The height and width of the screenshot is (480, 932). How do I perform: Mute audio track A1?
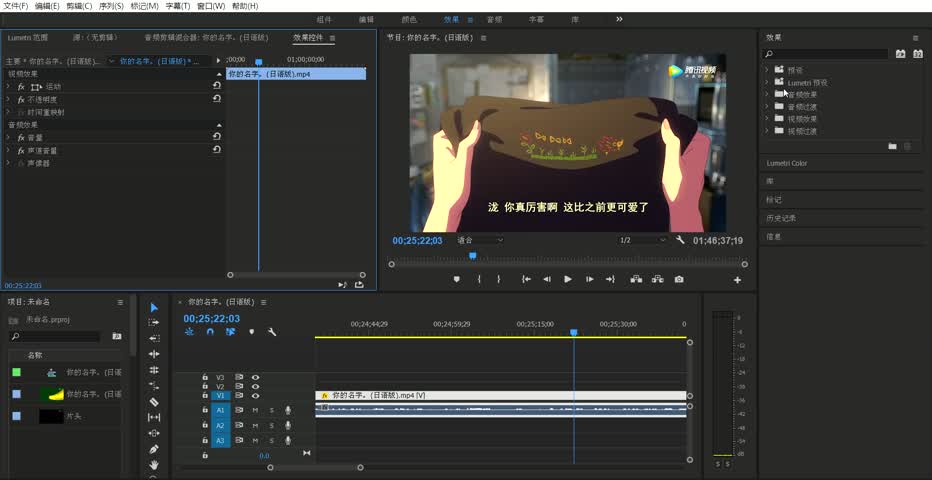click(255, 410)
